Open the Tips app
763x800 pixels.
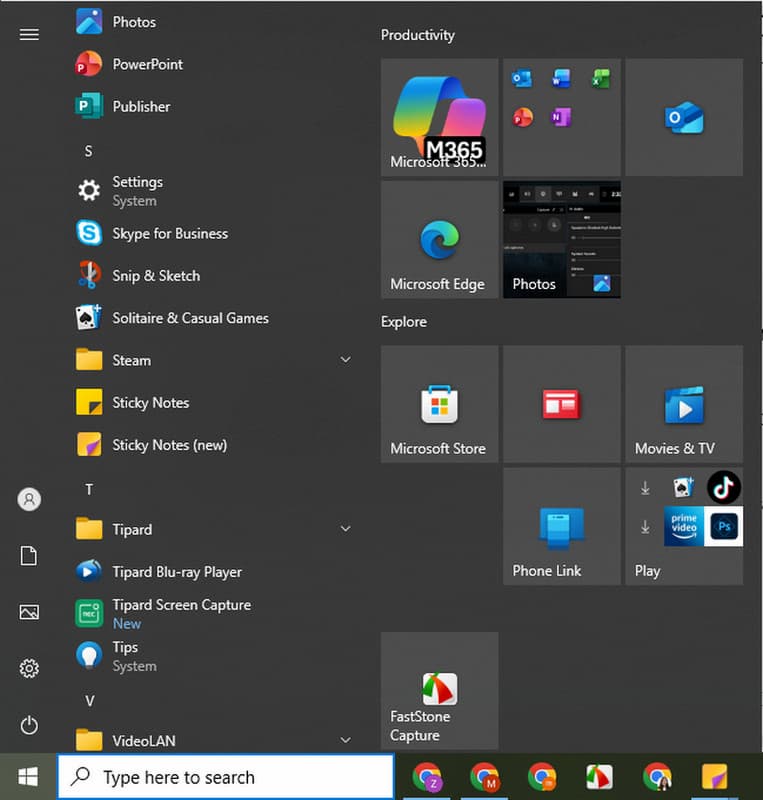tap(214, 656)
